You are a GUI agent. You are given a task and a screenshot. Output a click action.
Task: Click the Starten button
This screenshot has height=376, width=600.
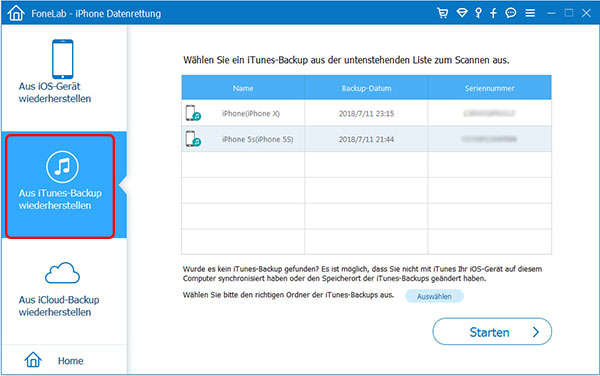[x=492, y=332]
